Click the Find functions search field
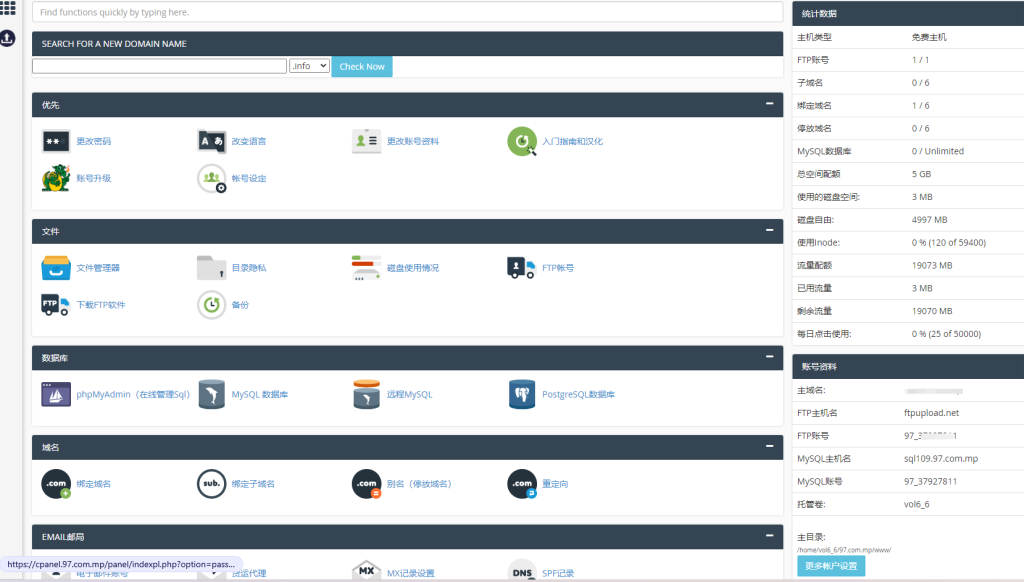The height and width of the screenshot is (582, 1024). [407, 12]
